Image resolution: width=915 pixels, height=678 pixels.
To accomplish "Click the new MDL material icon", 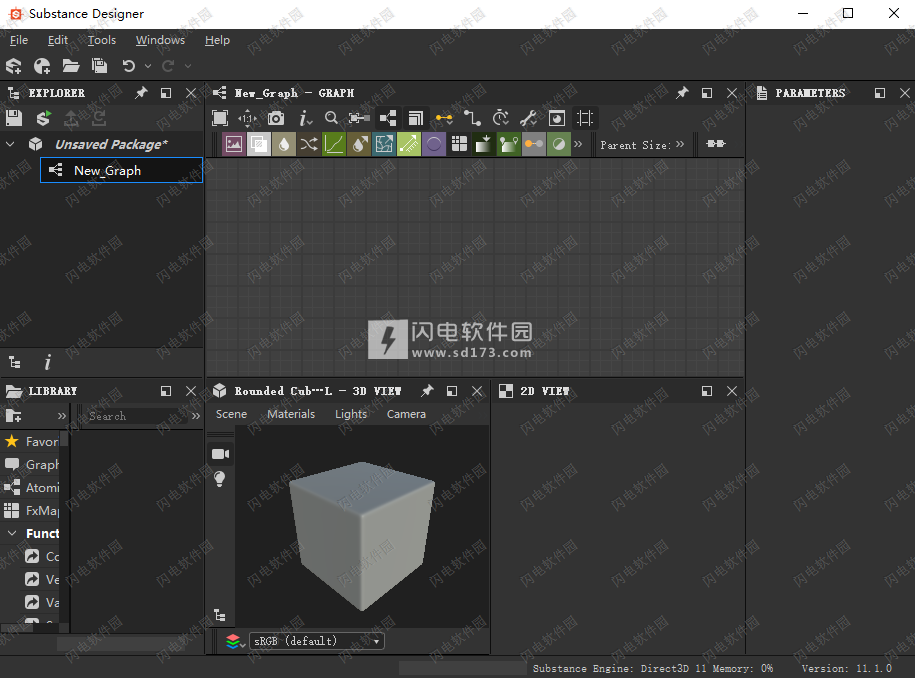I will (x=42, y=66).
